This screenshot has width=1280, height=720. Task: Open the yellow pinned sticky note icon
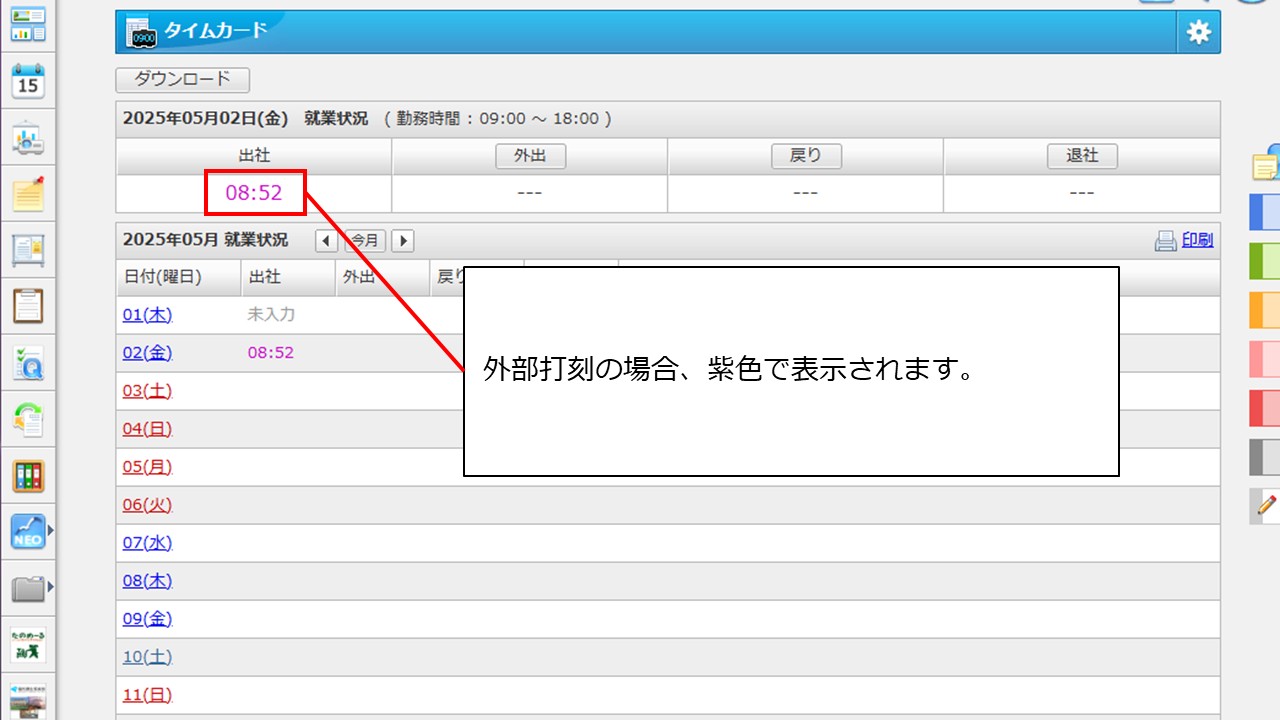[28, 193]
